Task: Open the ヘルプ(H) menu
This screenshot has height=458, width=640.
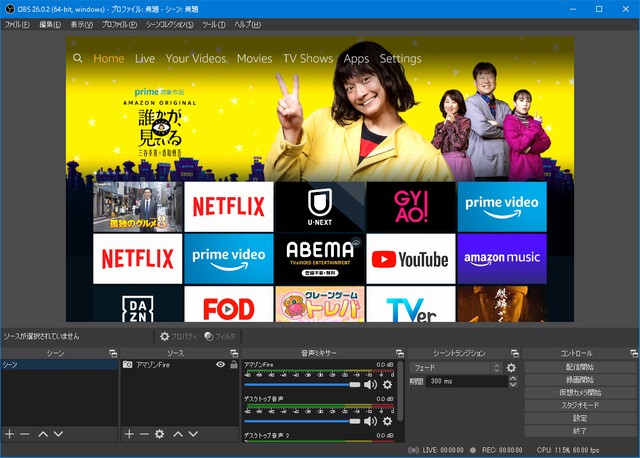Action: point(247,24)
